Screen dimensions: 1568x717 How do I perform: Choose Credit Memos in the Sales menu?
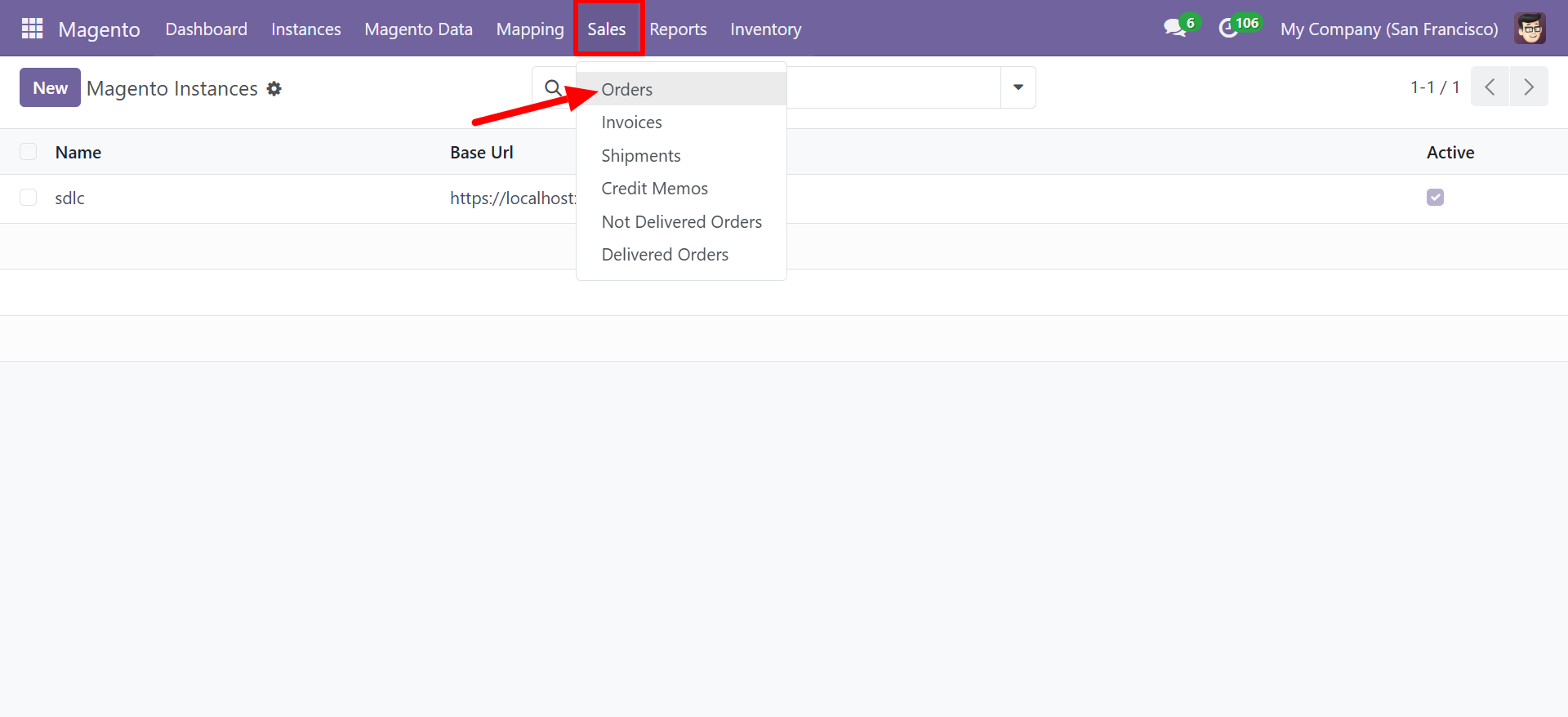click(681, 189)
